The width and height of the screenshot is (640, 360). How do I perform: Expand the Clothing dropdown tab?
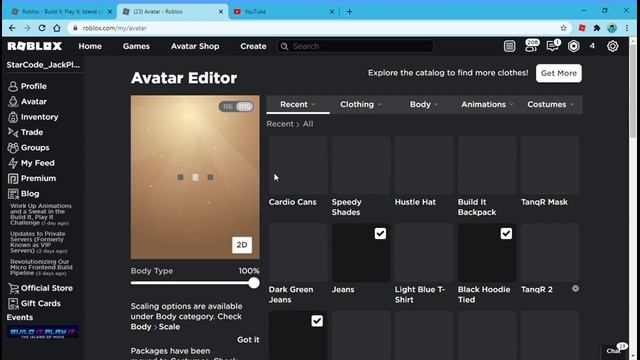[361, 104]
